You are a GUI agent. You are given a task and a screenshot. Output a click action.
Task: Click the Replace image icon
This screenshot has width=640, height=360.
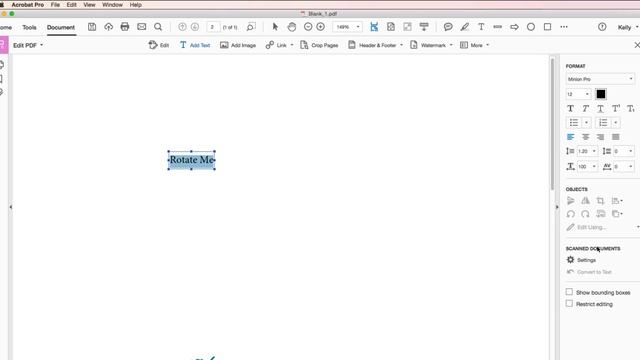point(600,214)
